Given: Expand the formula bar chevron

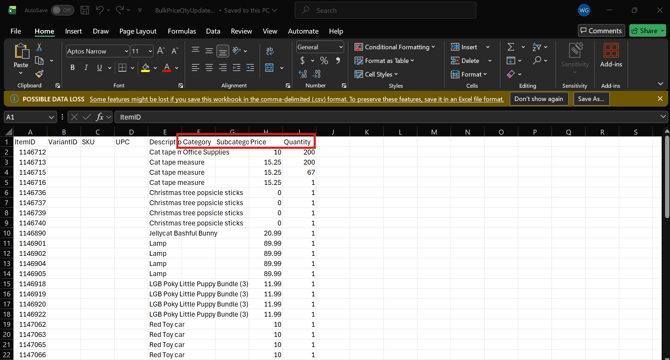Looking at the screenshot, I should coord(663,117).
